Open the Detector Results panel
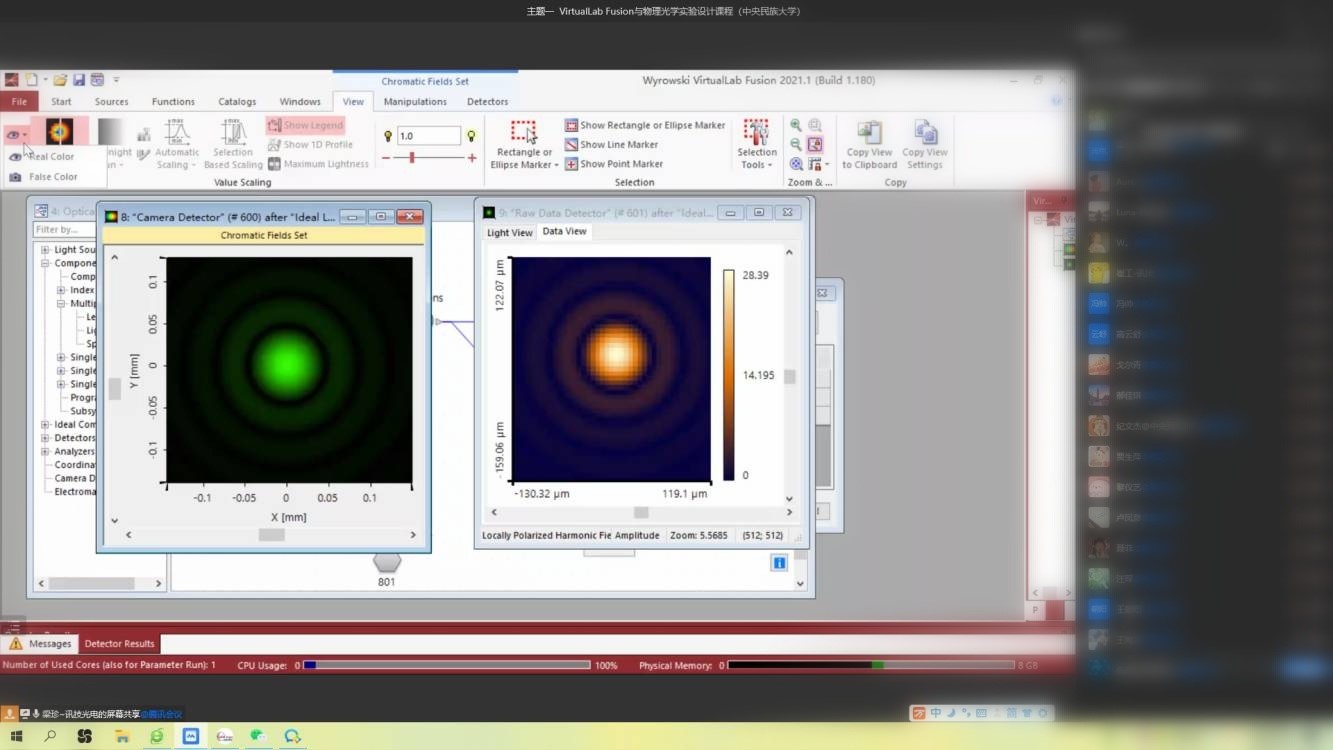Viewport: 1333px width, 750px height. [119, 644]
